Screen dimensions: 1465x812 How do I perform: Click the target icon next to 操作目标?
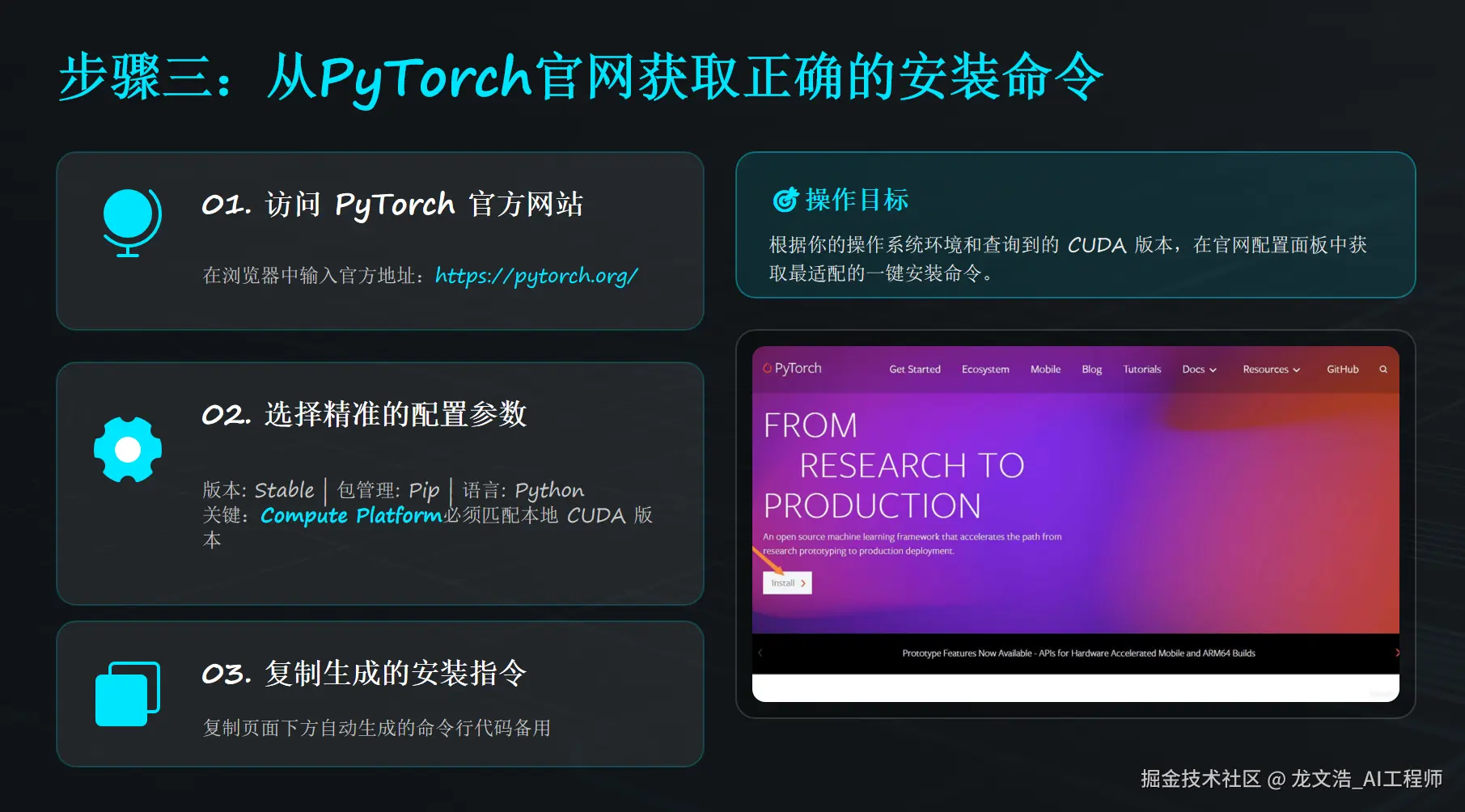[x=785, y=199]
